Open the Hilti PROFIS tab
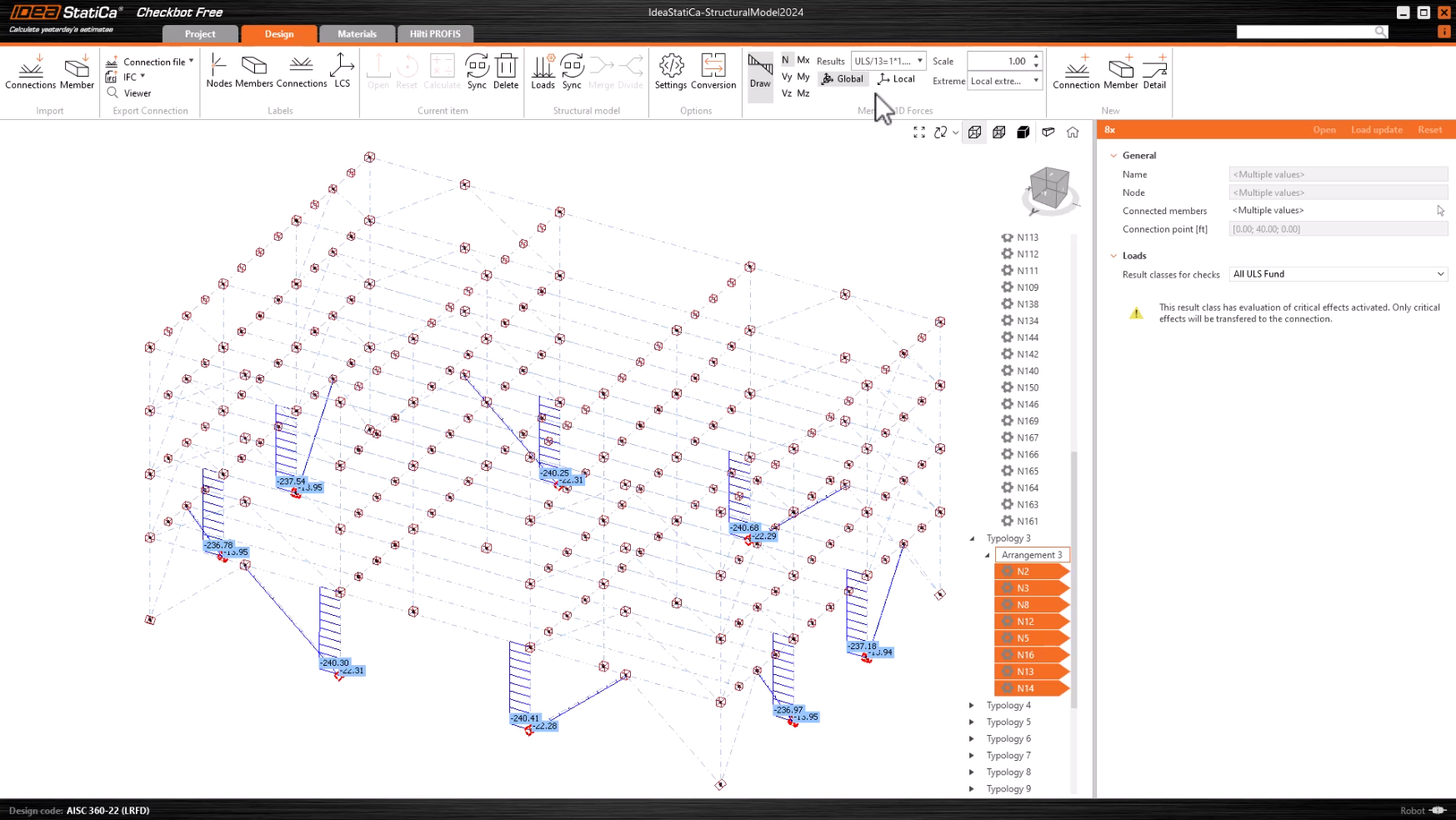 pos(435,34)
